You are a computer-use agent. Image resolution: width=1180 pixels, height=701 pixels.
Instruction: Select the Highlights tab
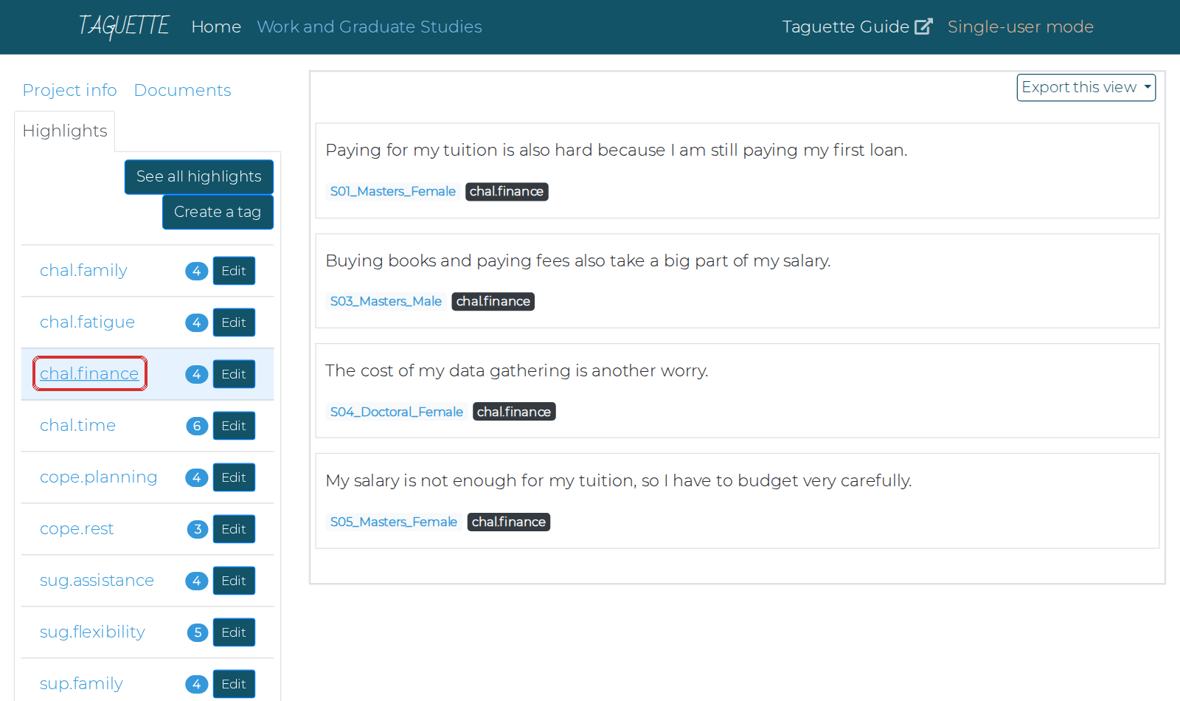(x=65, y=131)
